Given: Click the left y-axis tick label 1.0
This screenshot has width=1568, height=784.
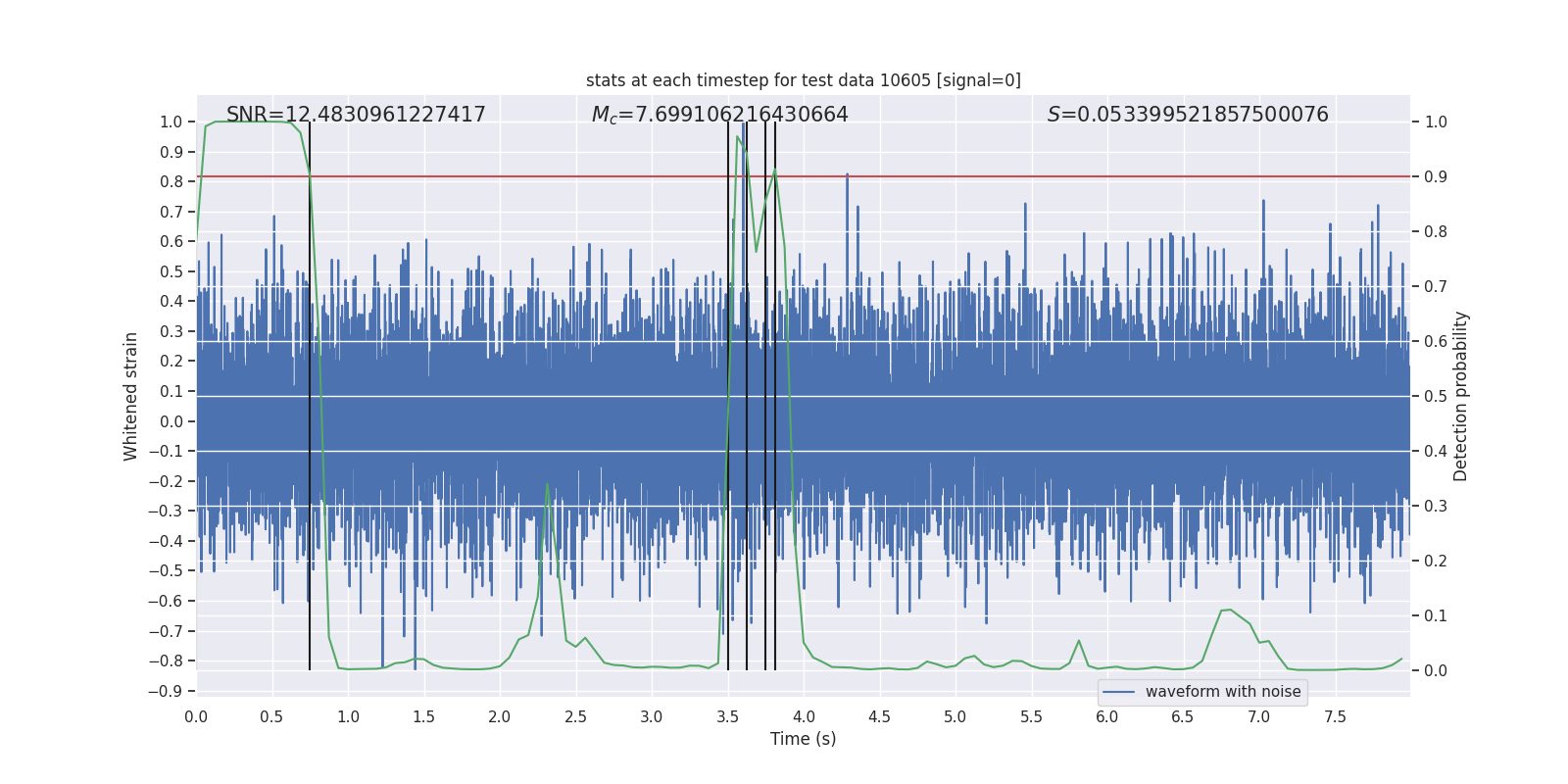Looking at the screenshot, I should 171,122.
